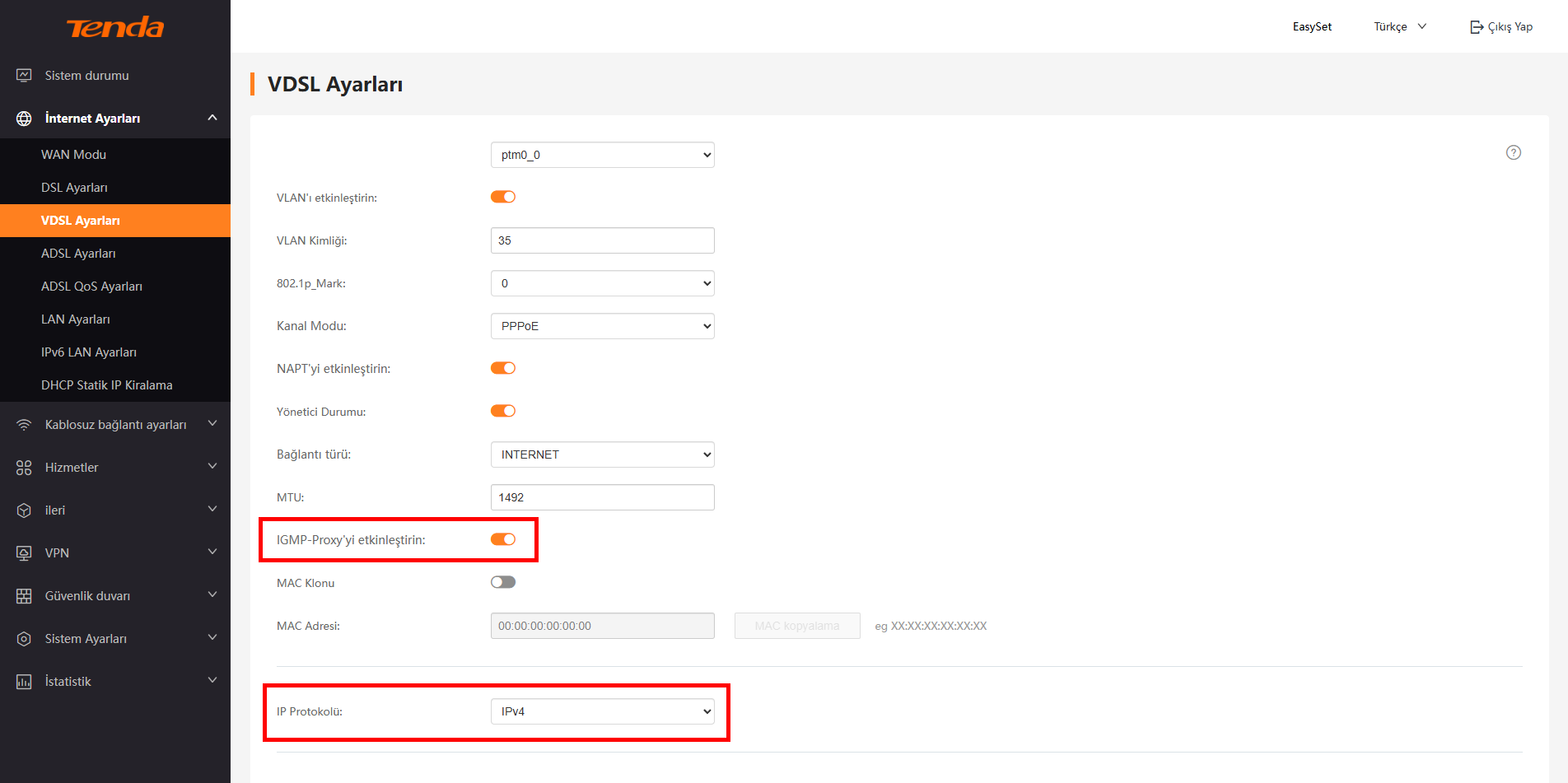Click Çıkış Yap to log out

click(1500, 27)
